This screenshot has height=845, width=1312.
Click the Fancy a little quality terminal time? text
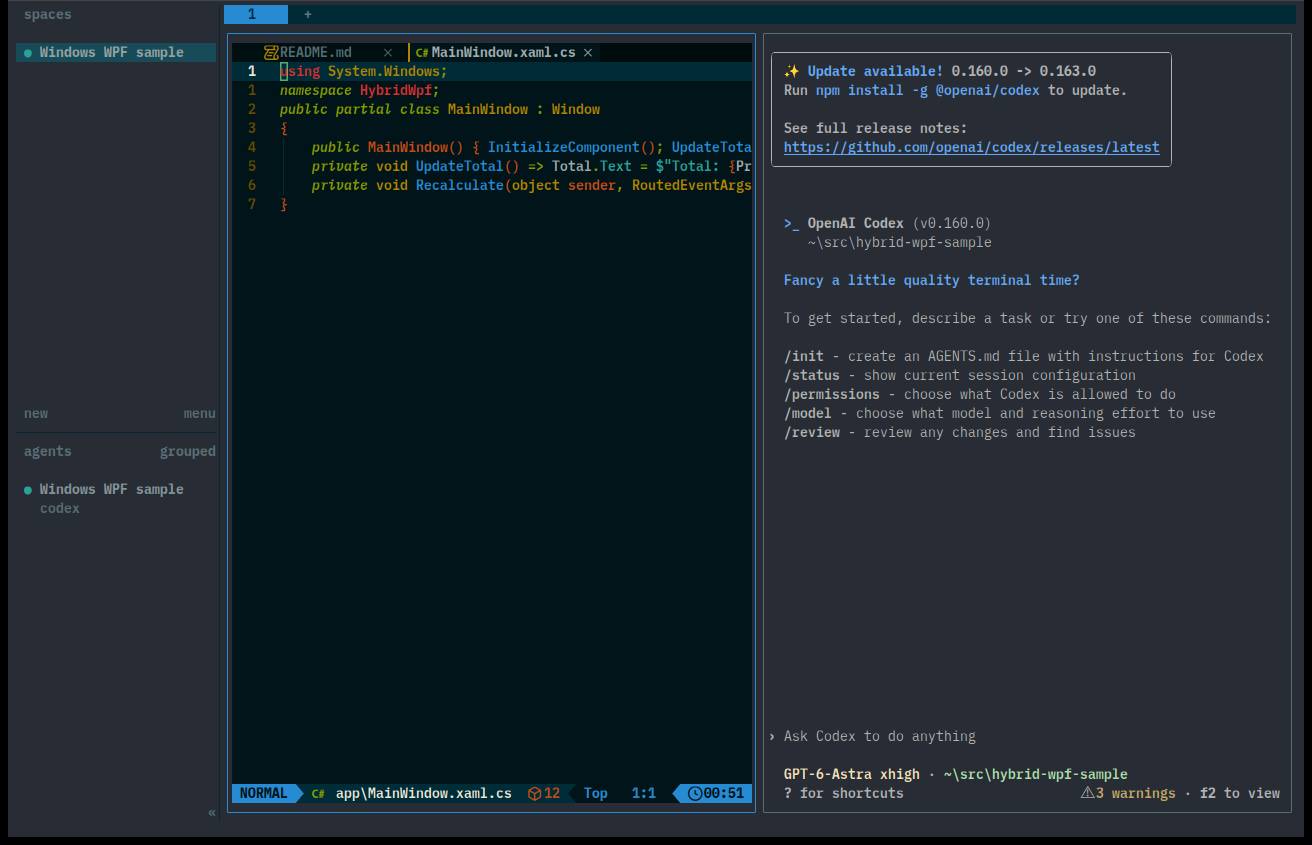tap(932, 280)
